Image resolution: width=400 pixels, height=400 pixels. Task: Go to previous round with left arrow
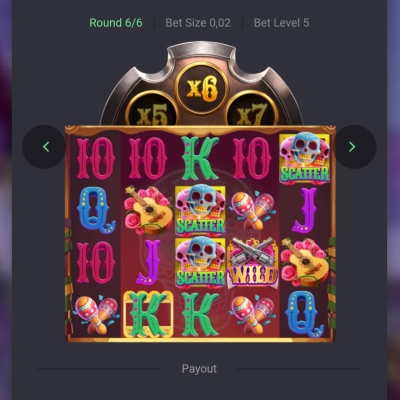point(44,147)
